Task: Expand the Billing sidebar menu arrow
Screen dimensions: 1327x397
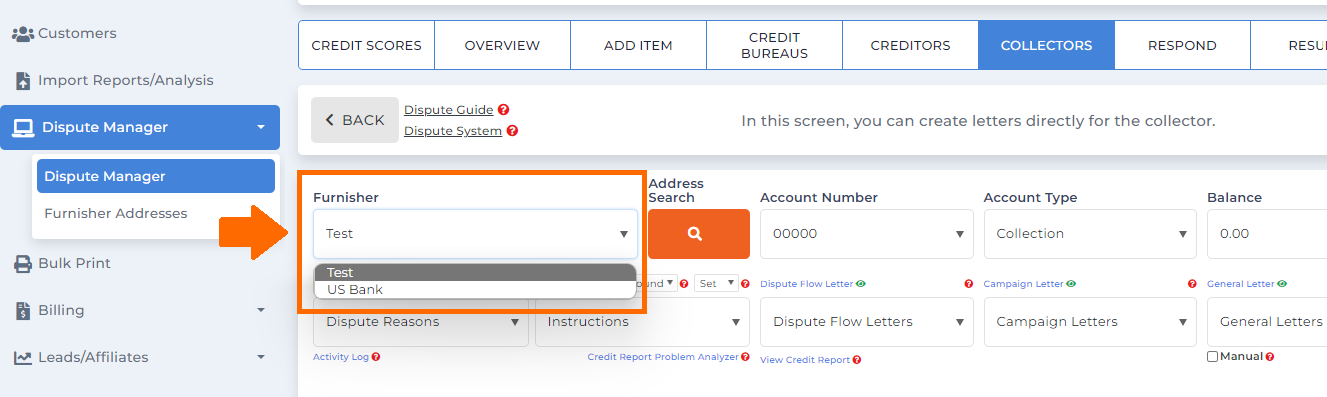Action: 260,311
